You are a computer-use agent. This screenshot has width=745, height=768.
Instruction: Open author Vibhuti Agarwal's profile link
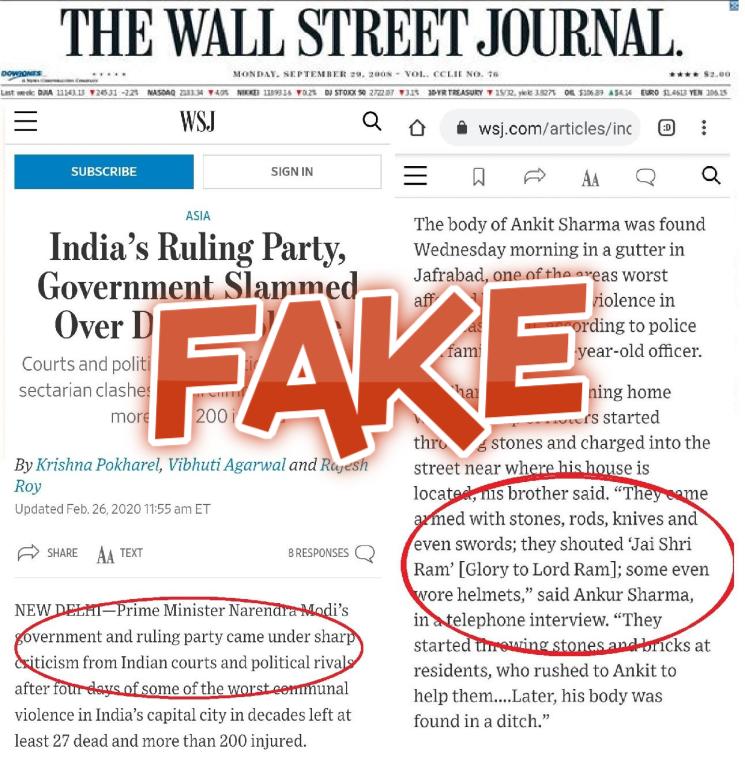(226, 464)
